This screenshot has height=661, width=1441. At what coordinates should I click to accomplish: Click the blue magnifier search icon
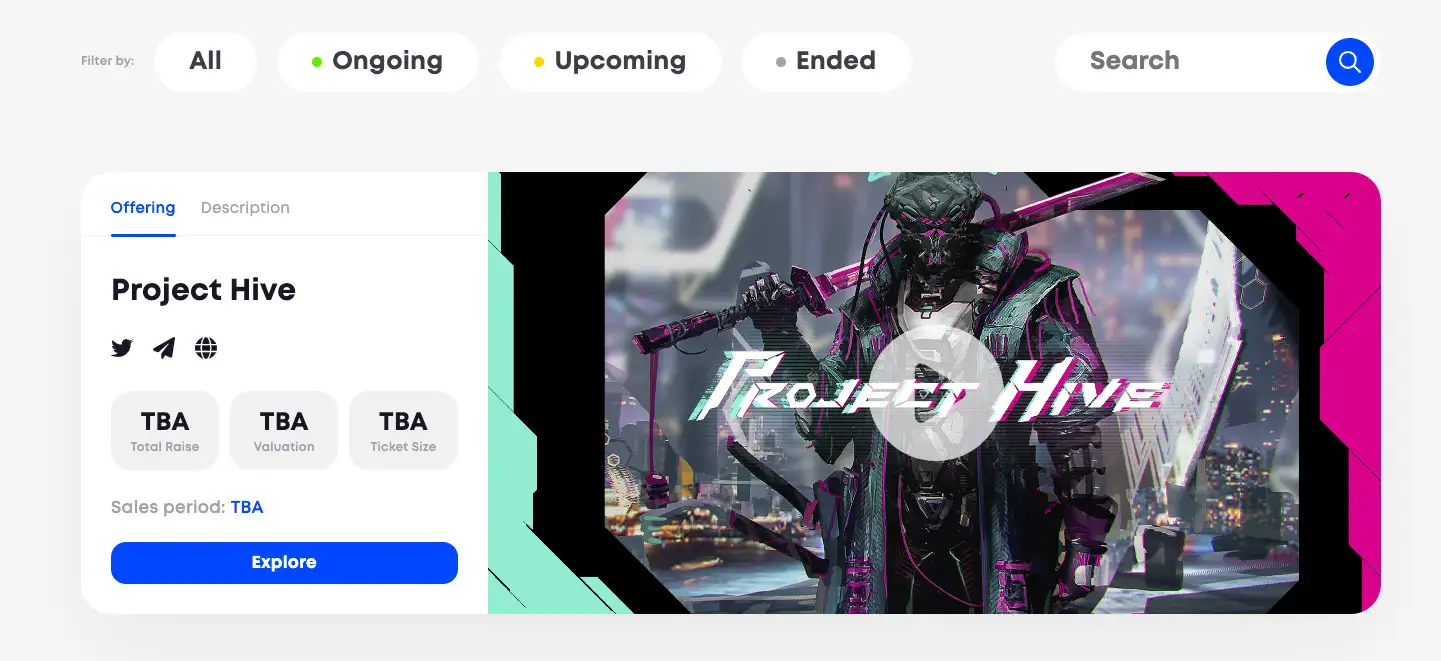pyautogui.click(x=1350, y=62)
